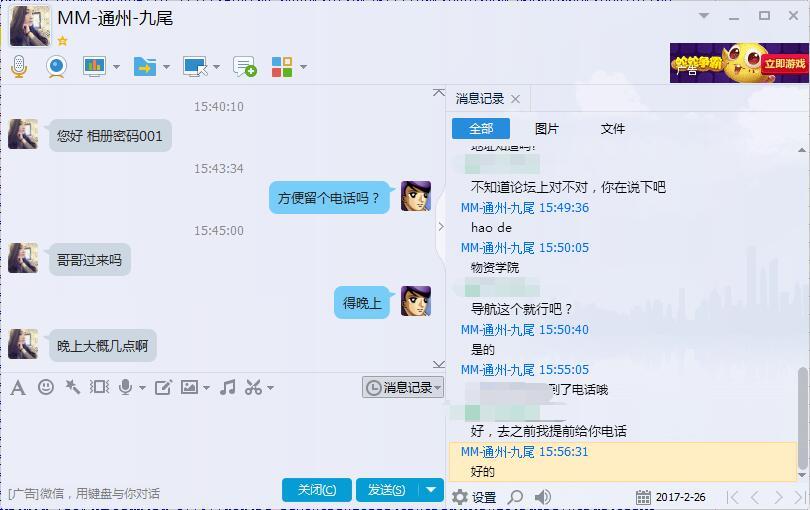Expand the send button options arrow

(x=431, y=489)
